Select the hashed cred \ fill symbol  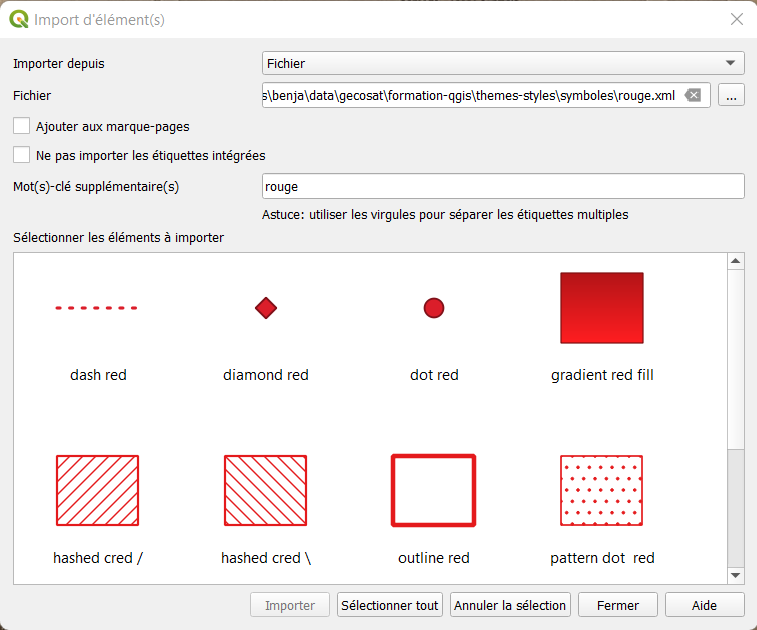click(265, 490)
